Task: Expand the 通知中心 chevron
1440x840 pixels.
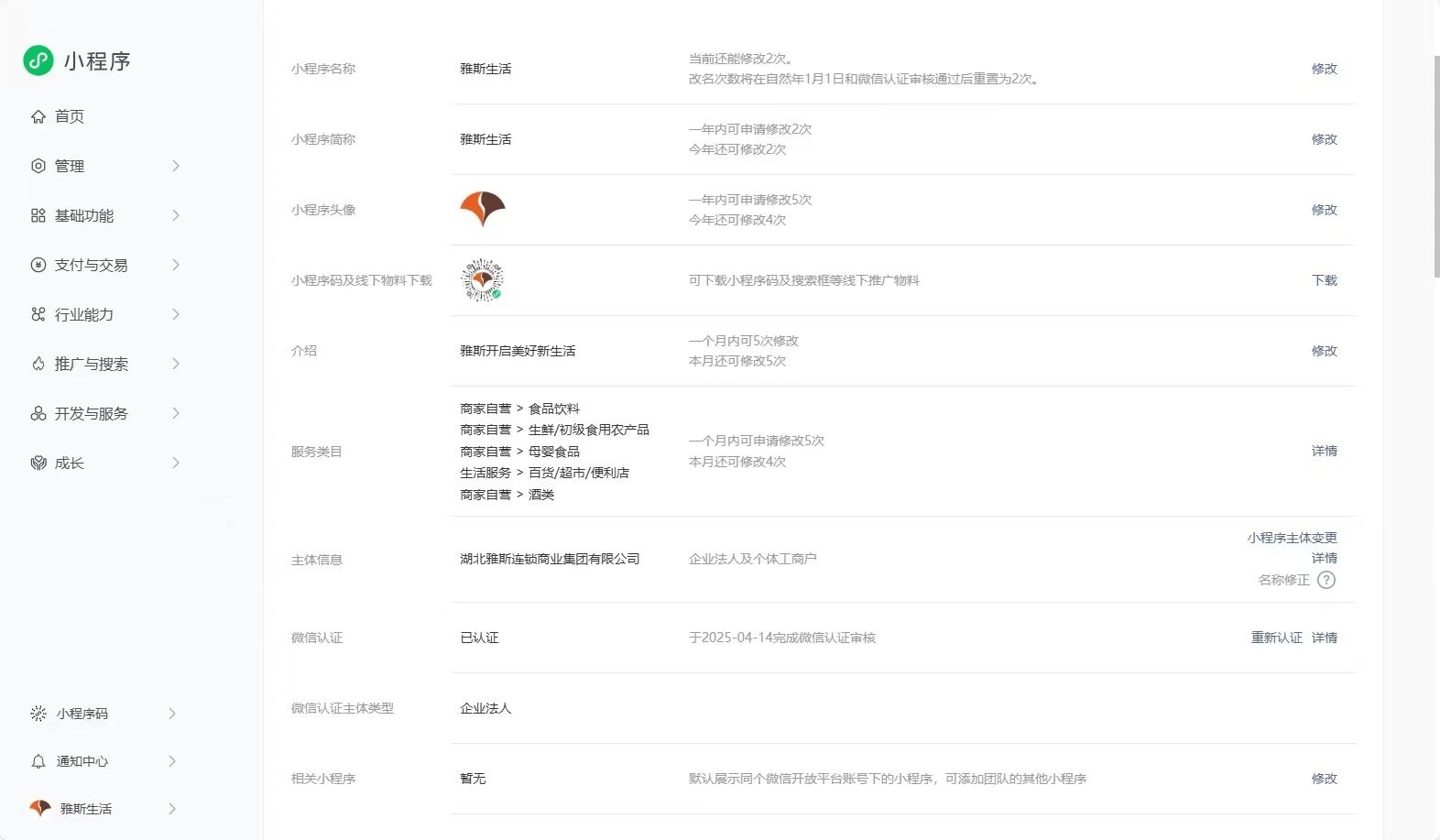Action: pos(172,761)
